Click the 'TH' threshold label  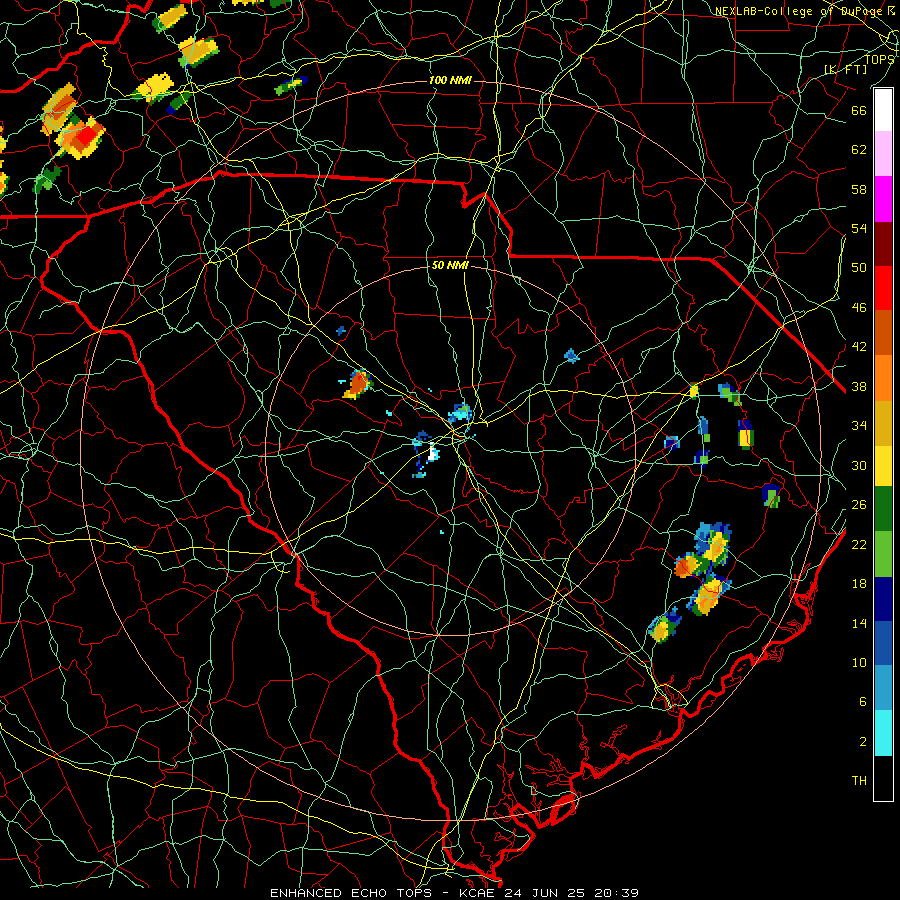pyautogui.click(x=859, y=781)
